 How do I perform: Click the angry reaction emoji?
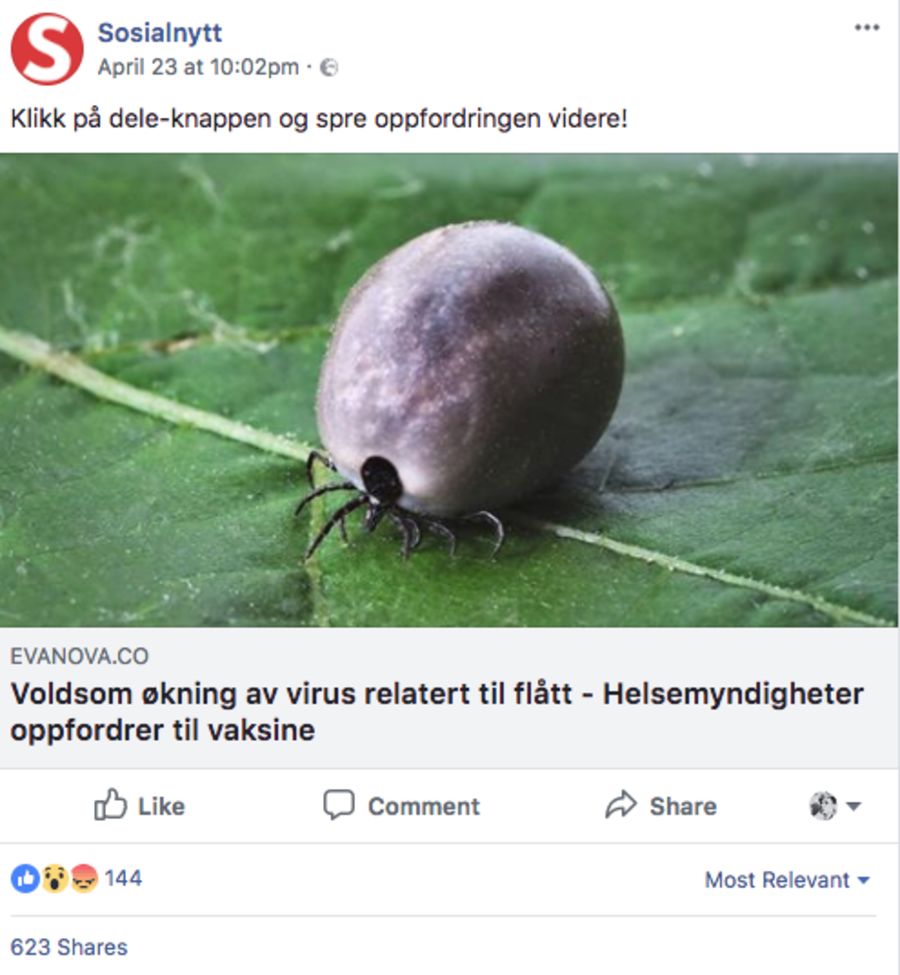84,879
